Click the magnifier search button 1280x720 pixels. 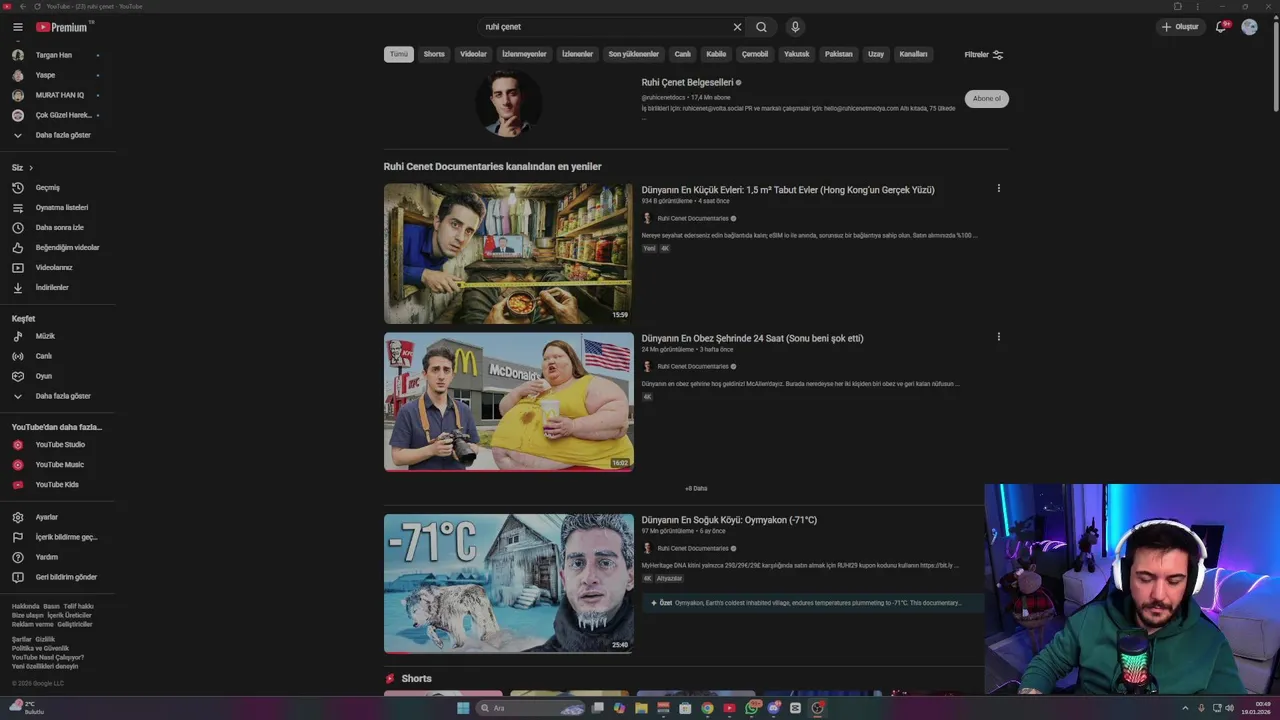tap(762, 27)
